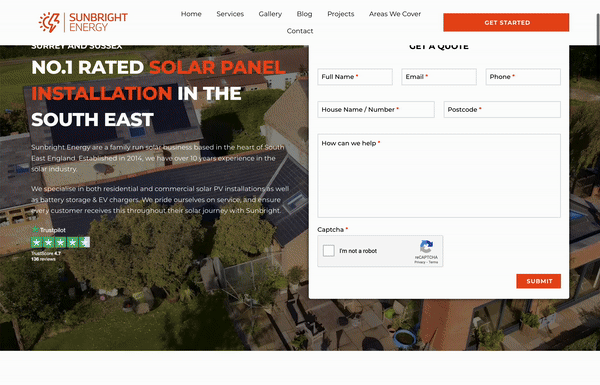Focus the Full Name field

pos(355,77)
